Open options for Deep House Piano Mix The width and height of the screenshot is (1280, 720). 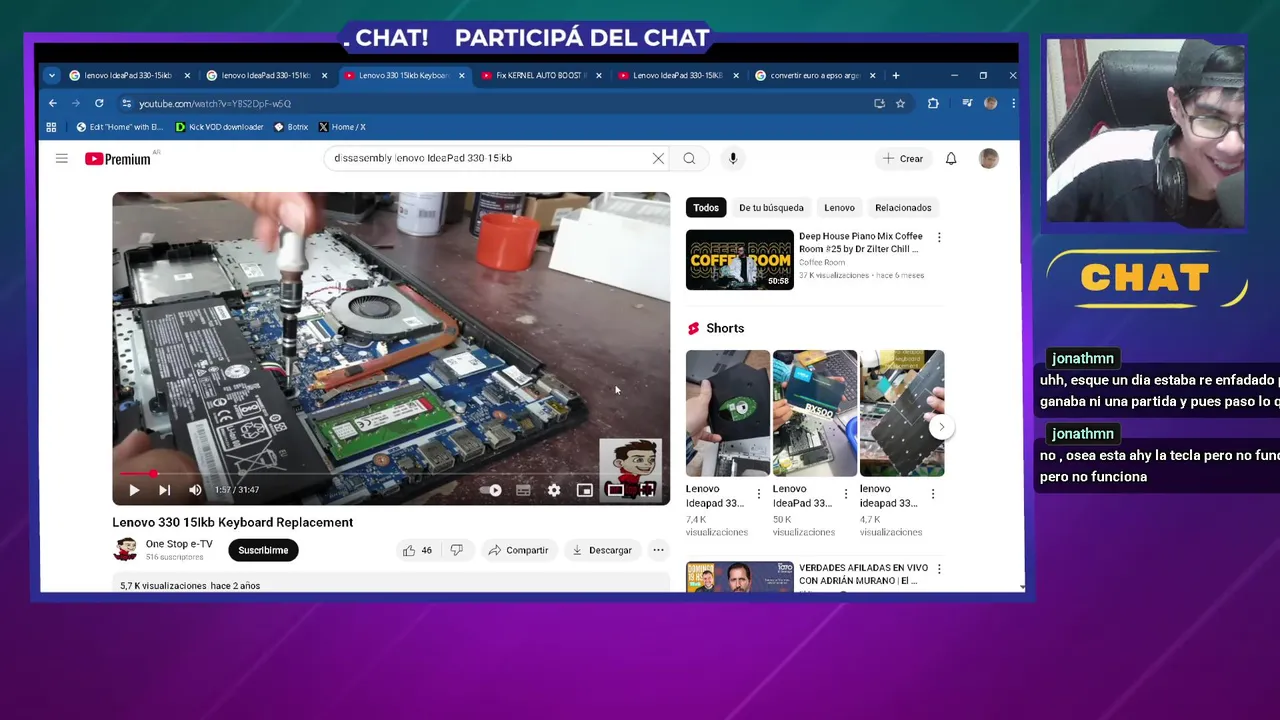(x=938, y=237)
